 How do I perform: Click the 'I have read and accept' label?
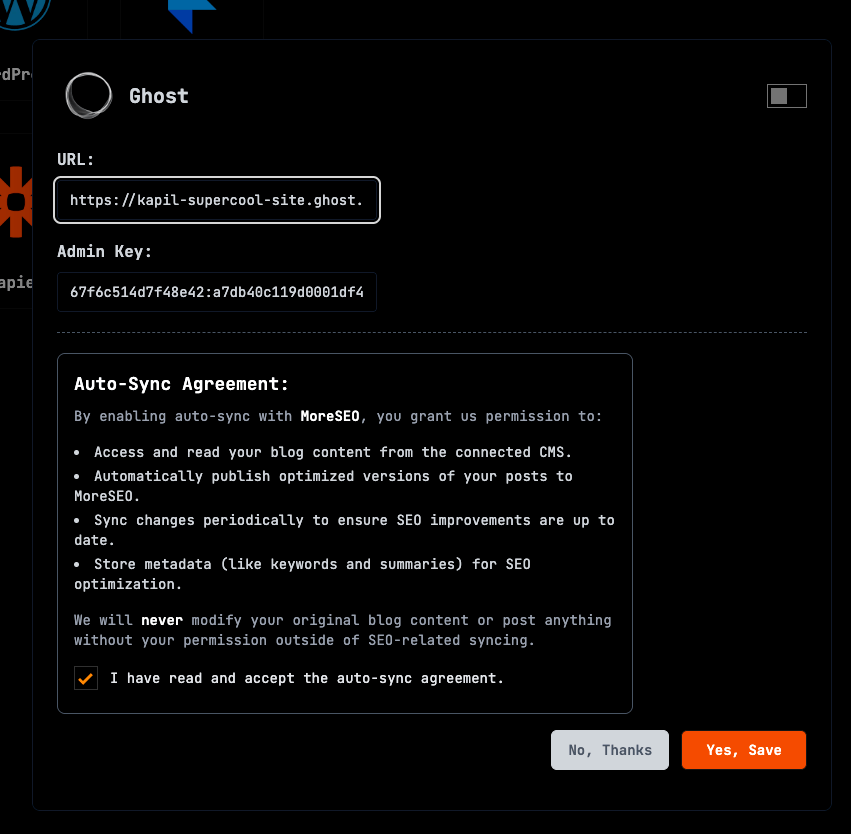307,678
